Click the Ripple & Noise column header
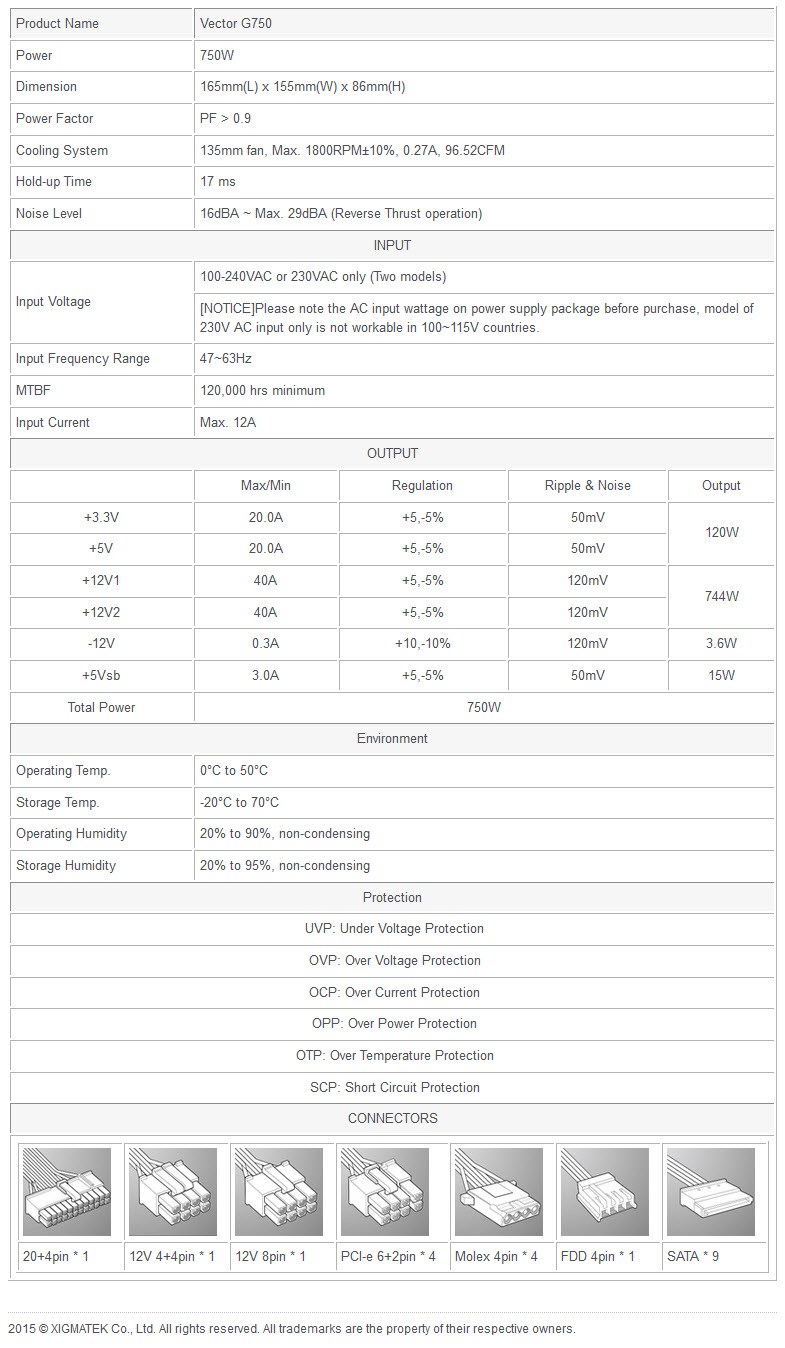785x1348 pixels. (x=587, y=486)
